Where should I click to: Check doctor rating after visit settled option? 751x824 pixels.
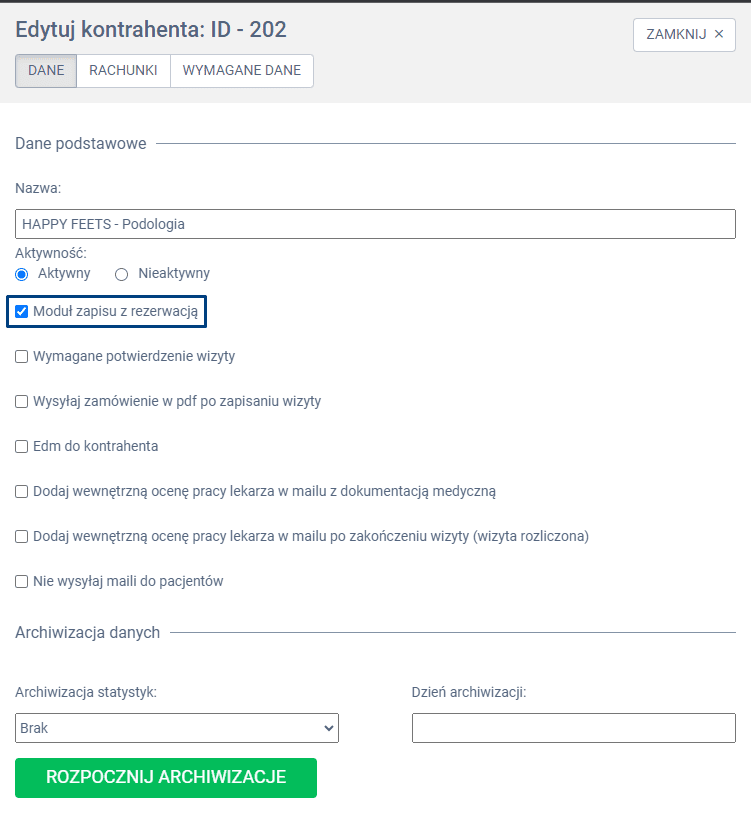click(x=22, y=537)
